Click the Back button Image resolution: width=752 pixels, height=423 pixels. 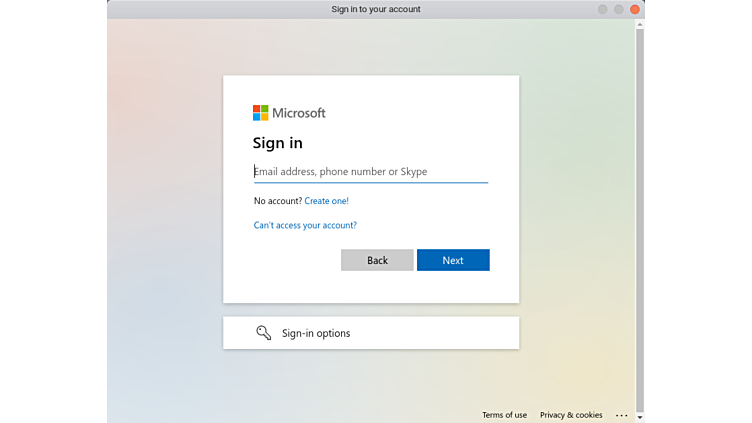pos(377,260)
